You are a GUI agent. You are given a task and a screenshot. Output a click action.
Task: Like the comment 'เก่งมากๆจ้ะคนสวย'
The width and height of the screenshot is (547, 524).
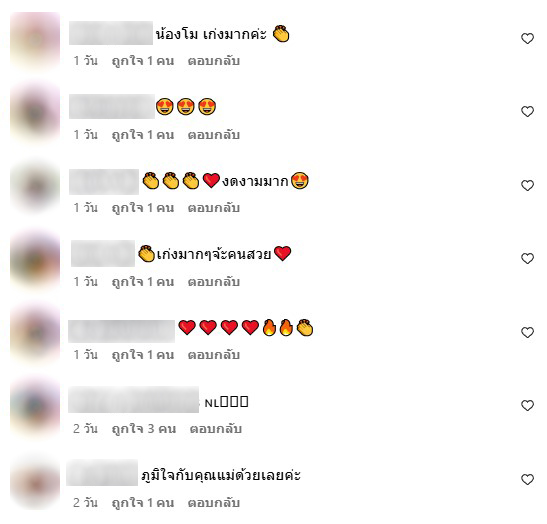coord(527,259)
